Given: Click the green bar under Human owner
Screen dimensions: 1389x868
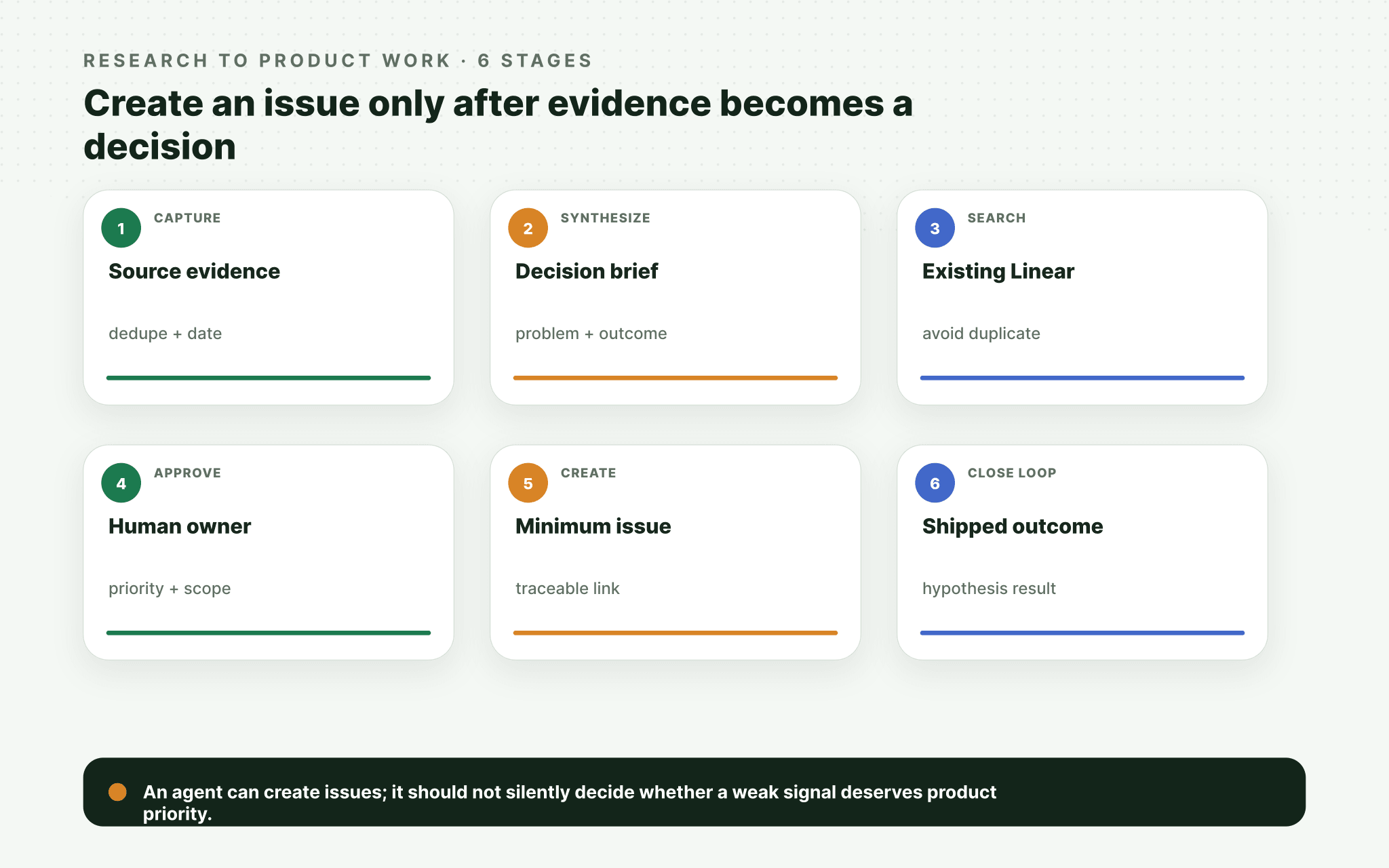Looking at the screenshot, I should click(269, 633).
